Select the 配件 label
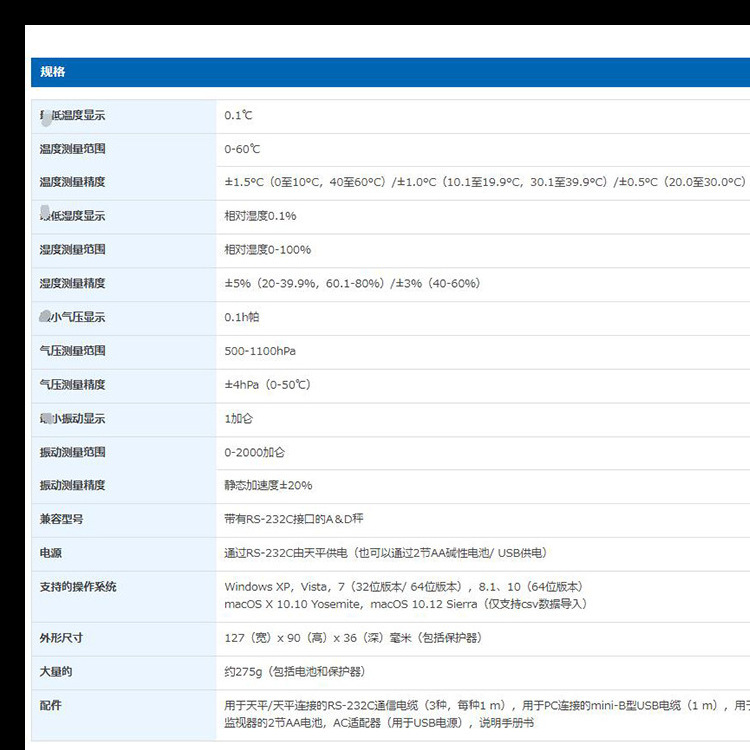750x750 pixels. [51, 706]
